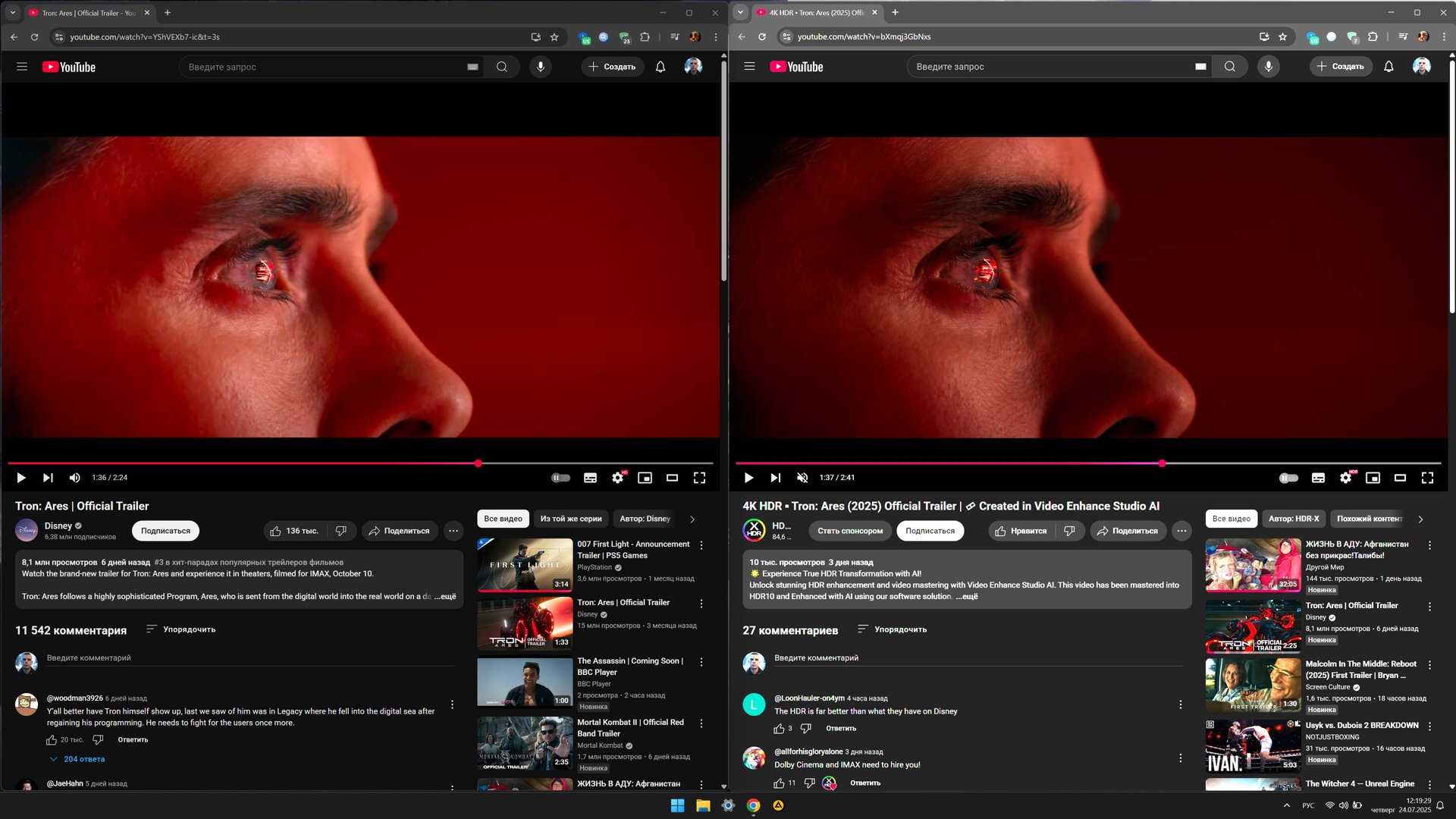The height and width of the screenshot is (819, 1456).
Task: Open settings gear in left video player
Action: tap(617, 478)
